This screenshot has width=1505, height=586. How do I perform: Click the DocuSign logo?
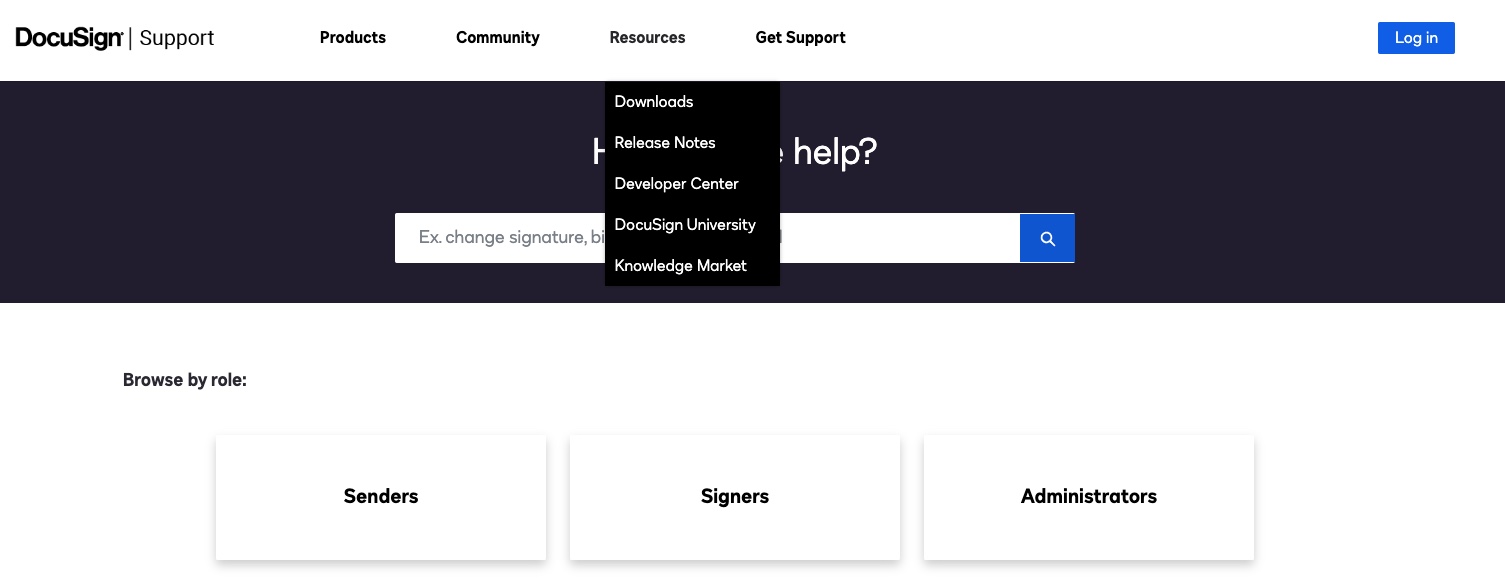(x=67, y=37)
